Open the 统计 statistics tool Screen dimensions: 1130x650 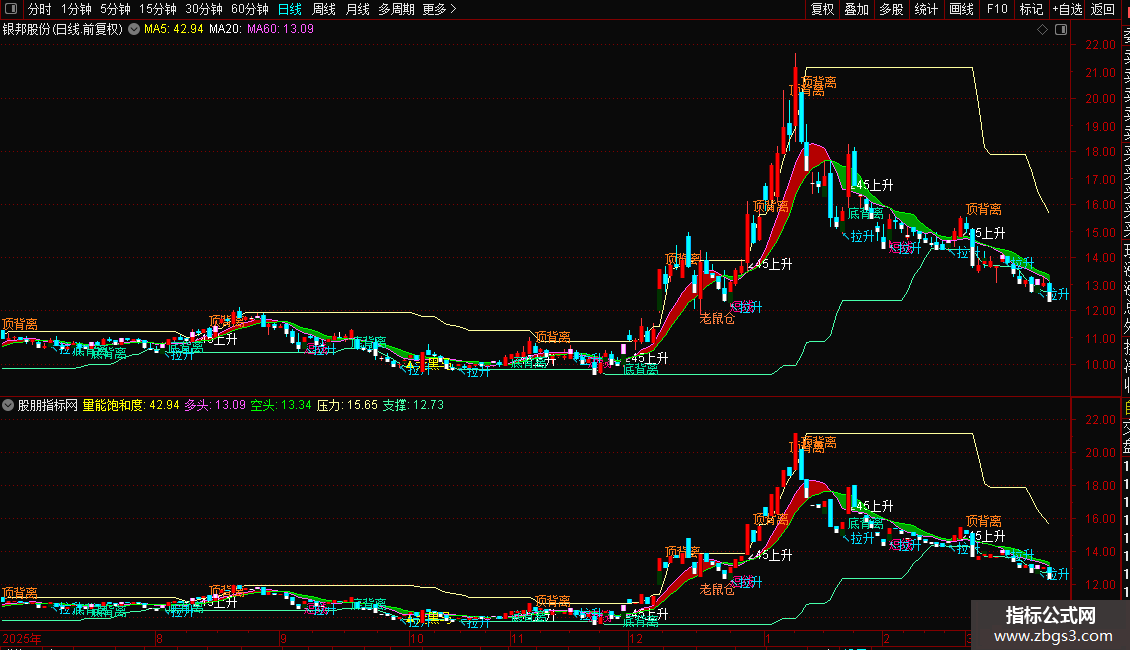click(x=926, y=9)
